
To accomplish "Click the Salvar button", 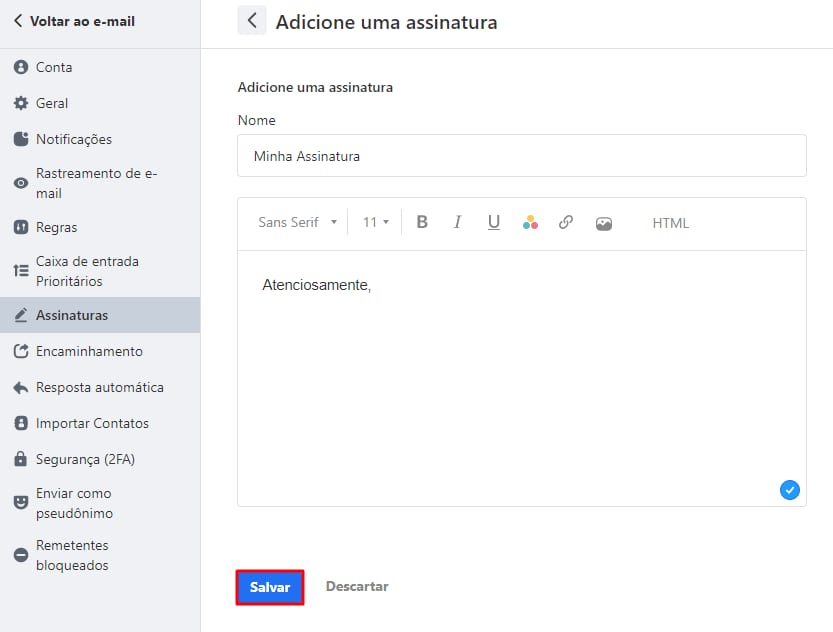I will click(x=270, y=587).
